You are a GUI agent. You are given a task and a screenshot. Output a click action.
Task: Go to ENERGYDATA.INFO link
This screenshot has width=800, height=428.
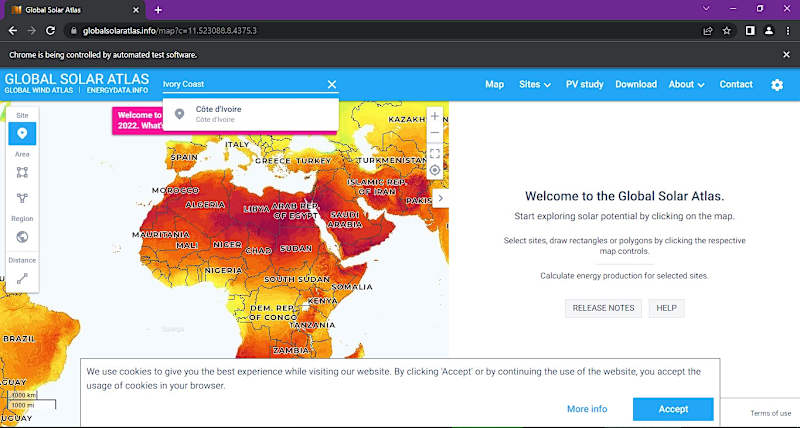tap(117, 90)
